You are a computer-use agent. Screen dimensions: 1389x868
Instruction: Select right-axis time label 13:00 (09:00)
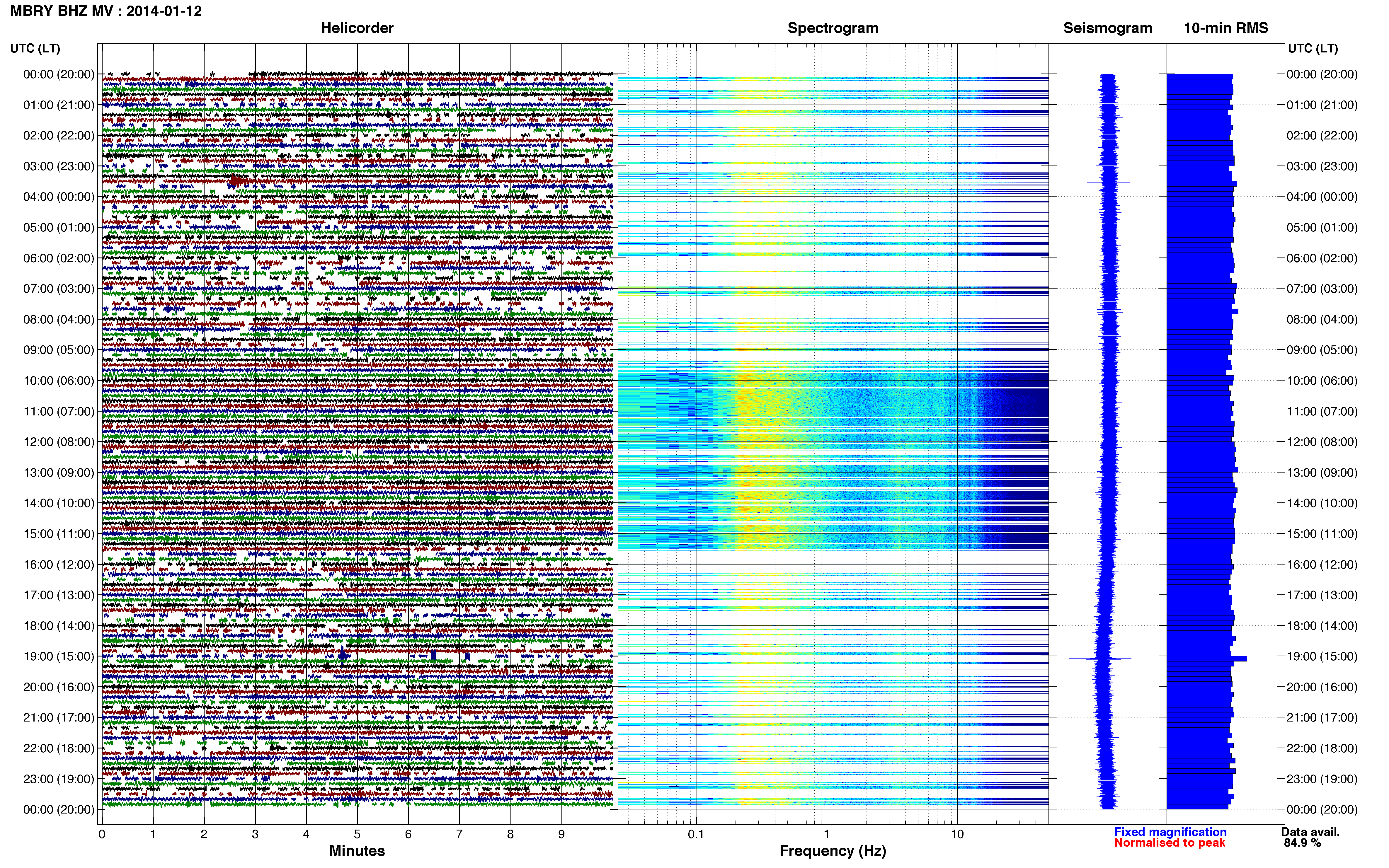tap(1322, 473)
